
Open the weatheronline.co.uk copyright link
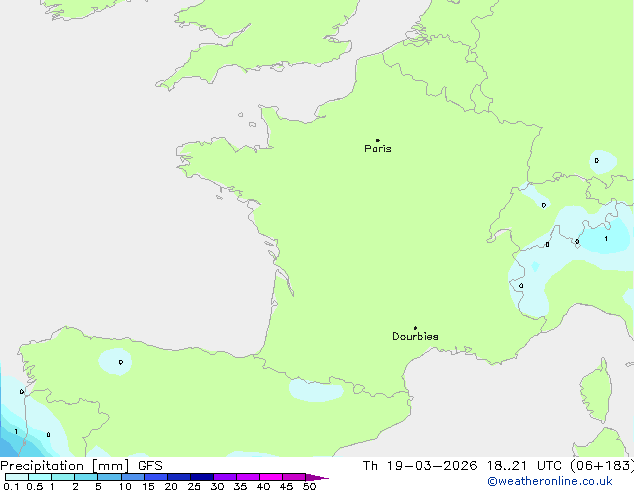pos(550,481)
